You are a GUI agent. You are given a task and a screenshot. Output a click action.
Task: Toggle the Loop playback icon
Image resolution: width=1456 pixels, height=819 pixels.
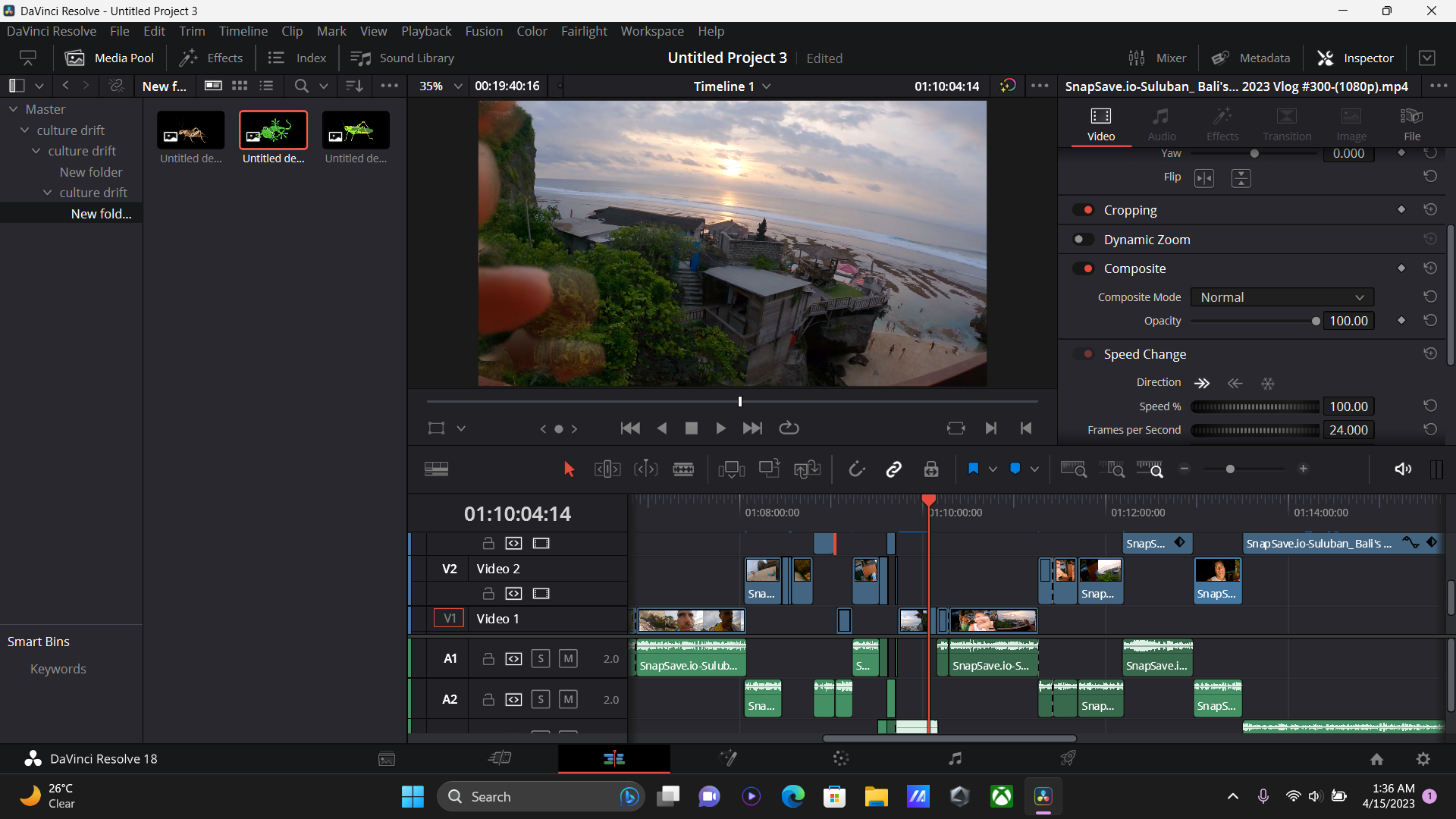[789, 428]
